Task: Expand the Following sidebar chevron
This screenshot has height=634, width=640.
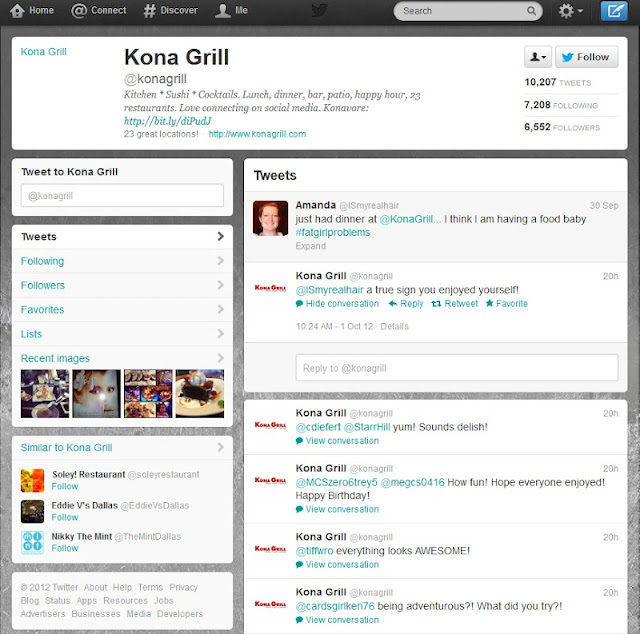Action: (x=220, y=260)
